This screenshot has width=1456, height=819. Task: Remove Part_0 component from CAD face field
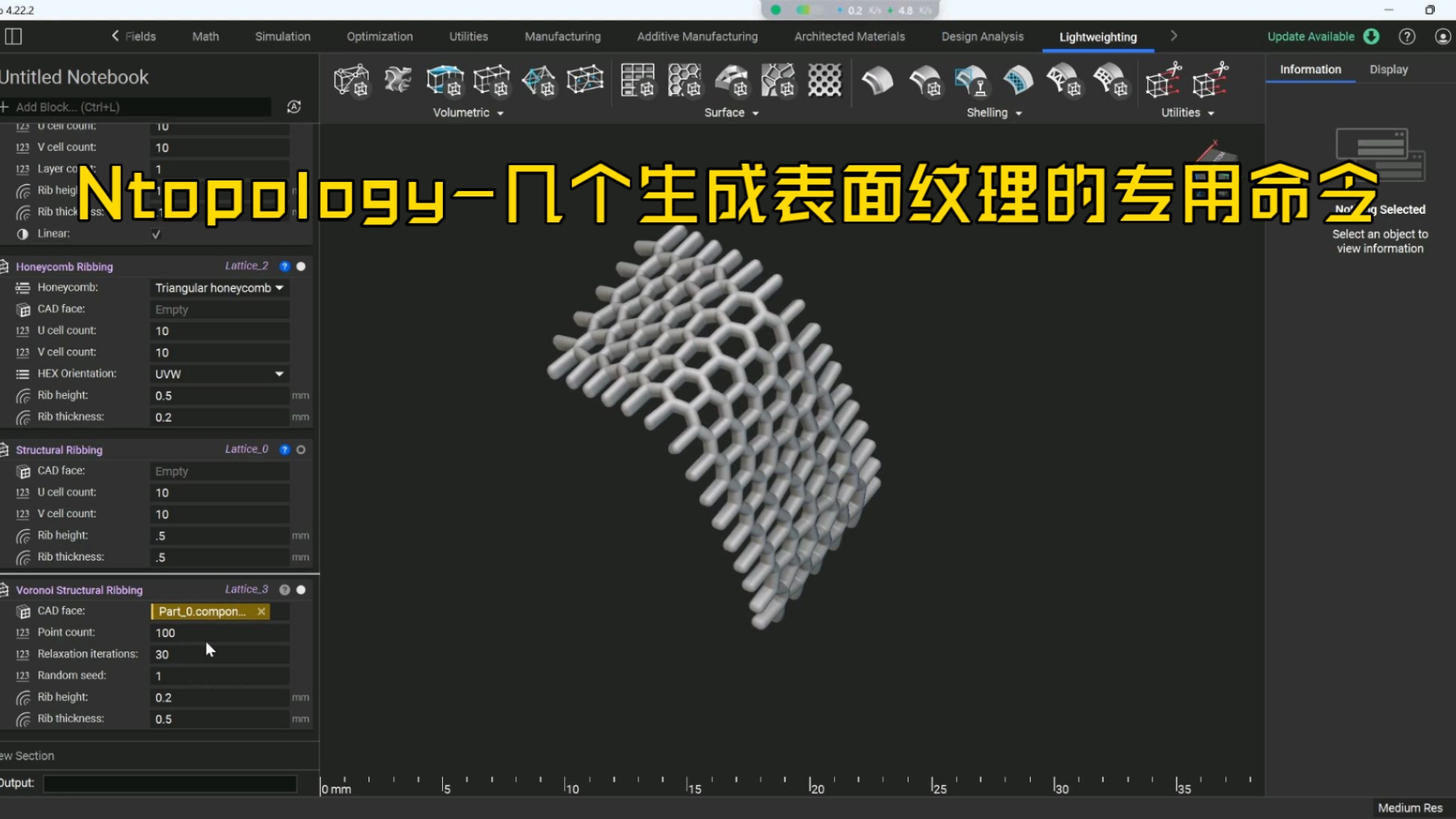262,611
